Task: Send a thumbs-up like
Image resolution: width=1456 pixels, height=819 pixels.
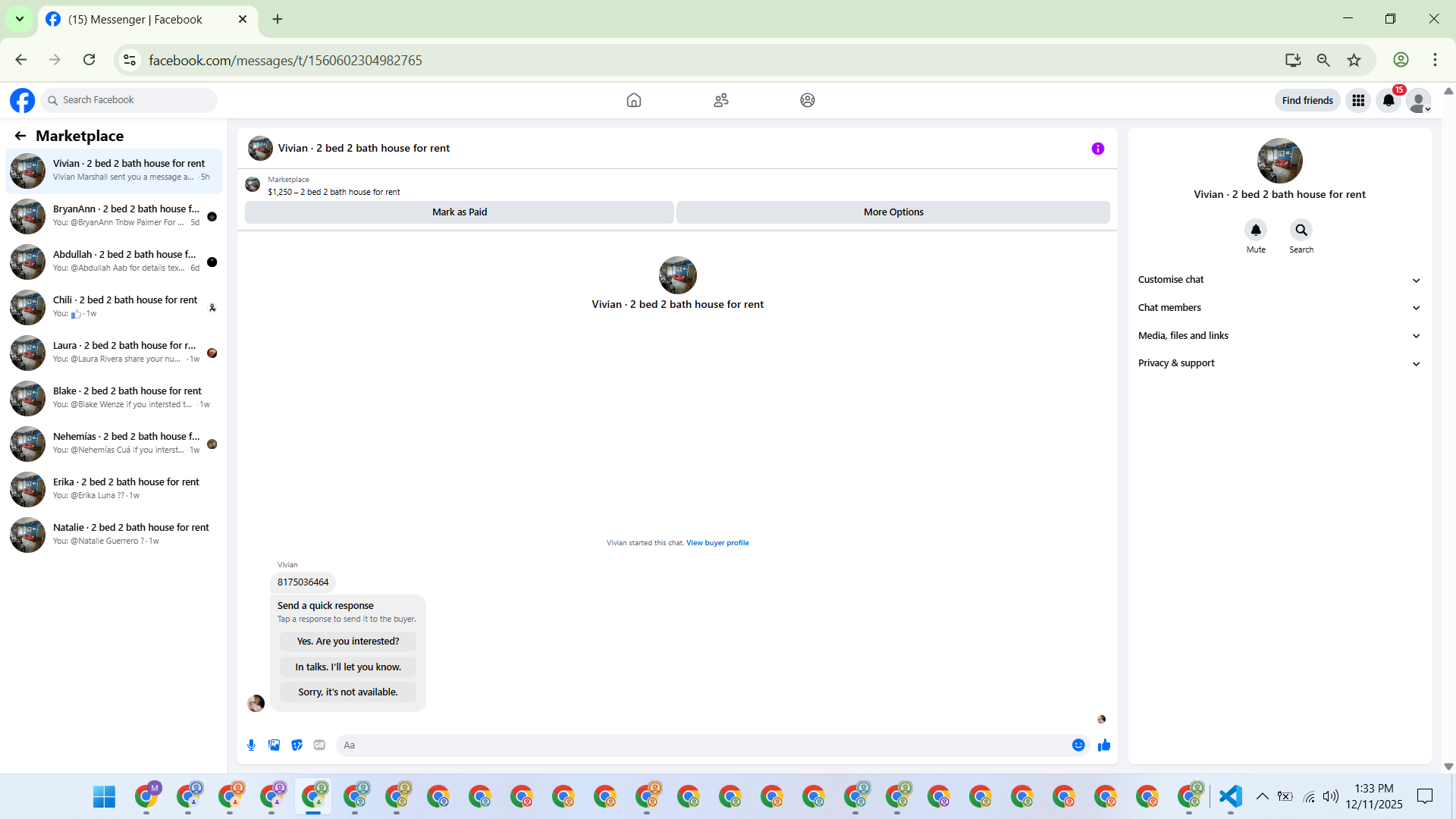Action: 1104,745
